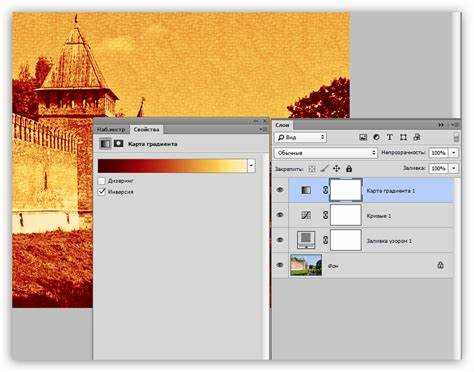Select the 'Свойства' tab

[x=146, y=129]
